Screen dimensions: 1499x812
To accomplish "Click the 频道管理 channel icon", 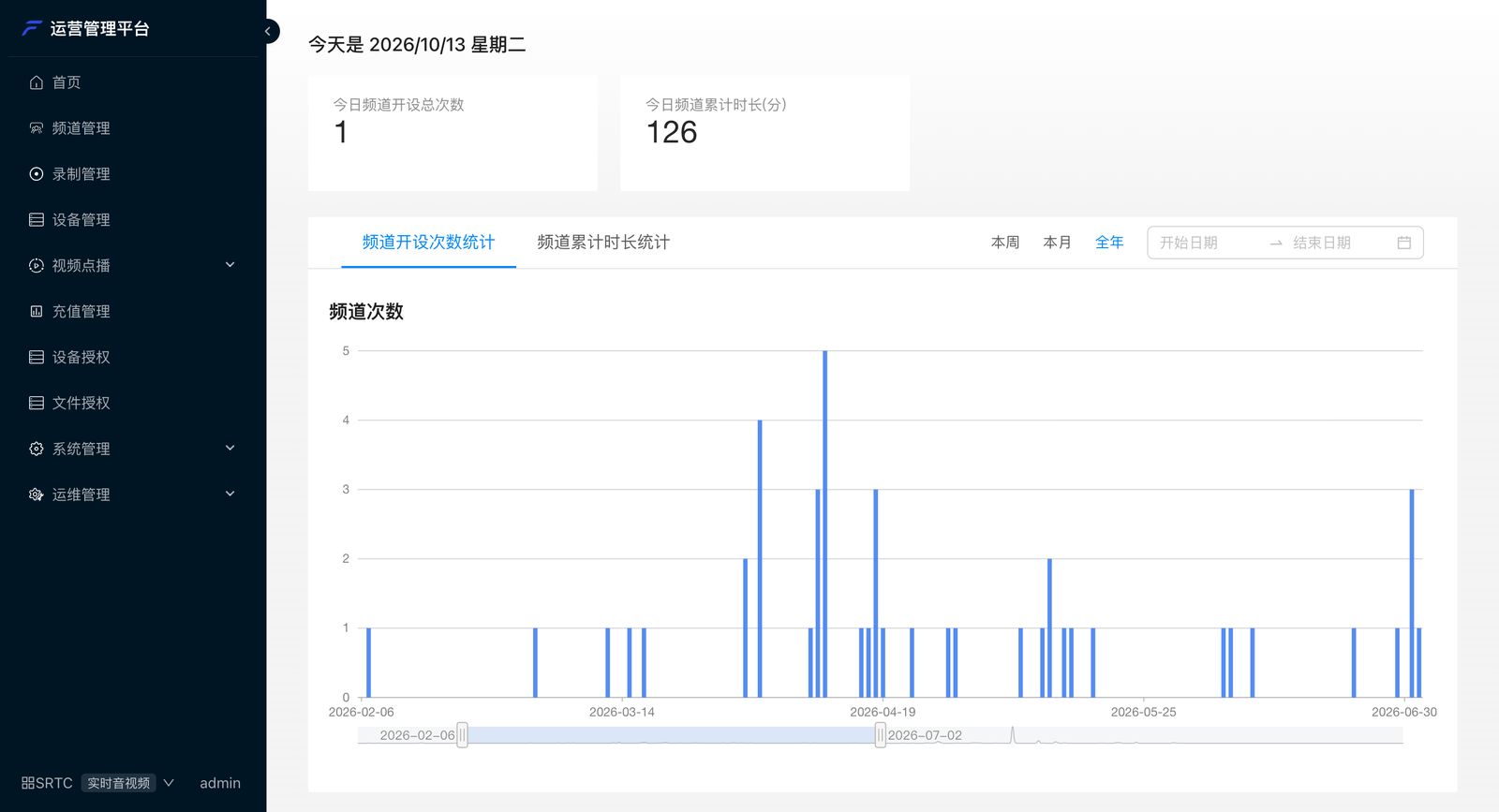I will pyautogui.click(x=37, y=128).
